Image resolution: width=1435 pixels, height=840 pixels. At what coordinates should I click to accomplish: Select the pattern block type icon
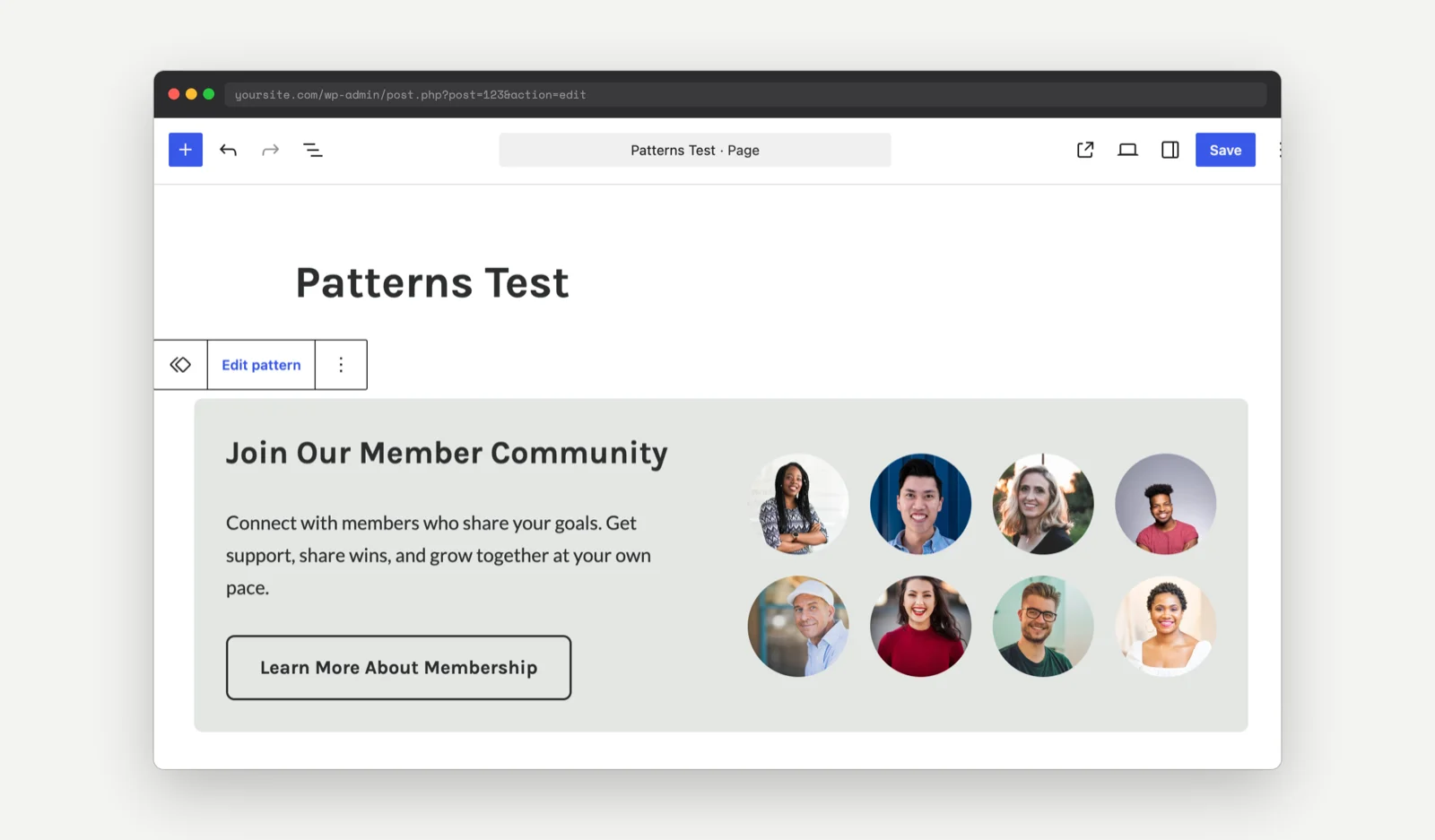click(180, 365)
